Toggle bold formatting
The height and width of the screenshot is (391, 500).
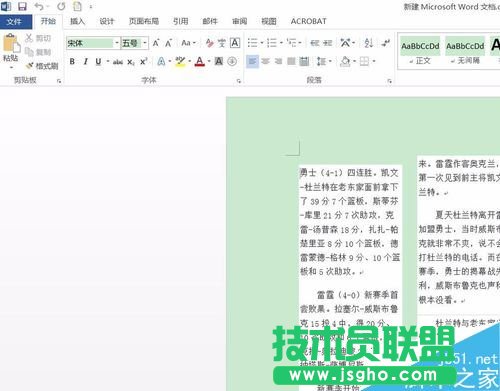click(72, 62)
